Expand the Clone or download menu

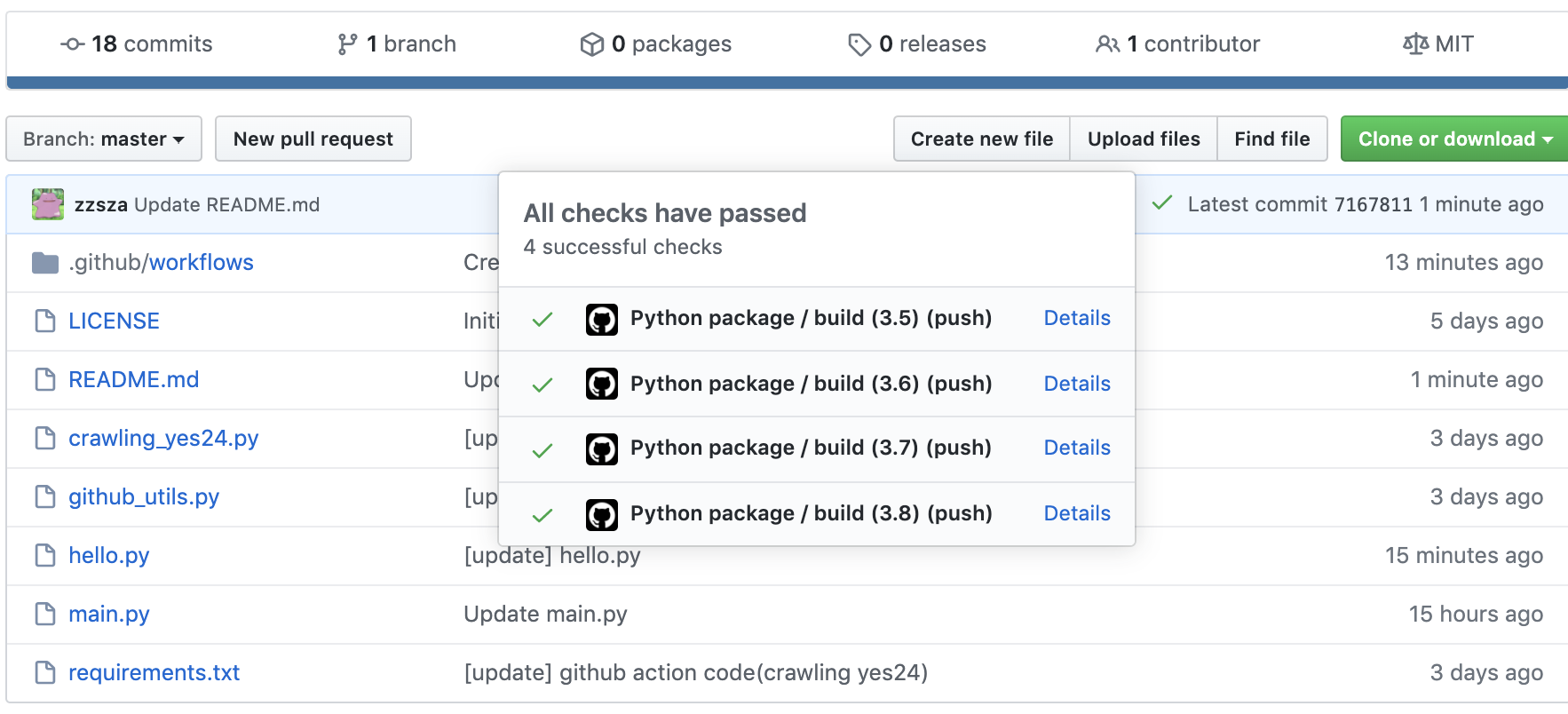coord(1454,139)
